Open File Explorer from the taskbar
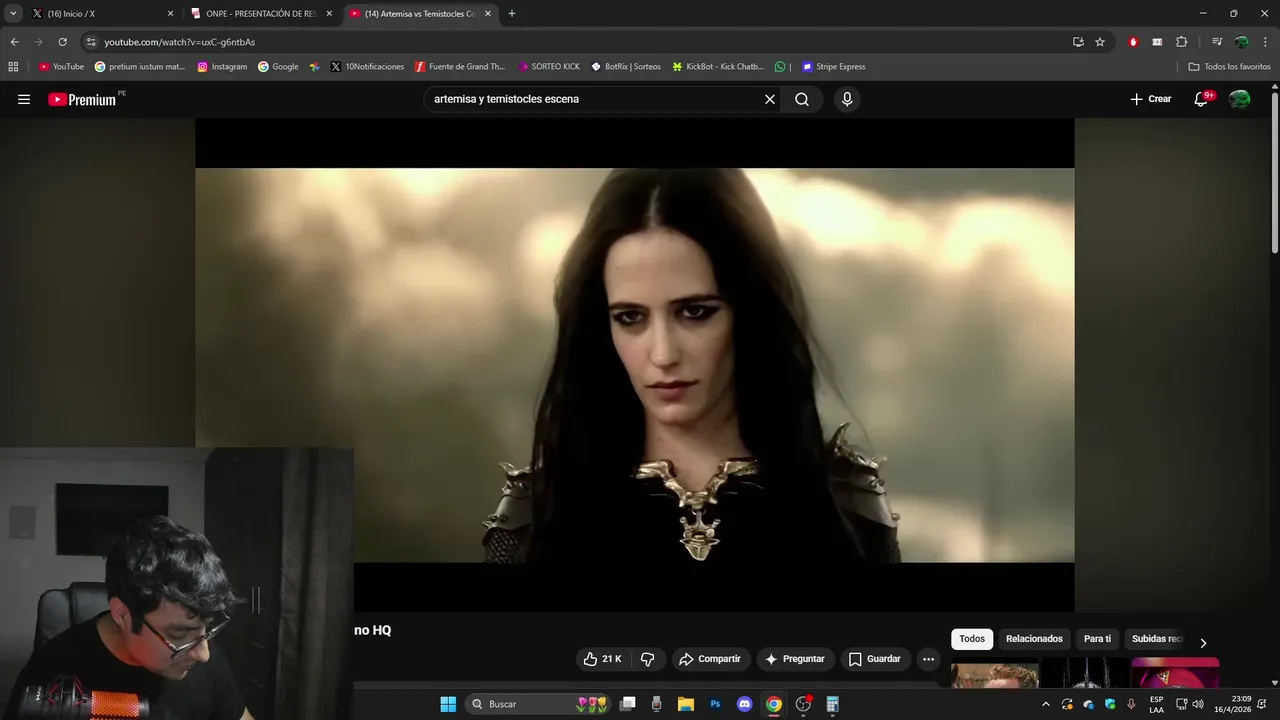 point(686,704)
